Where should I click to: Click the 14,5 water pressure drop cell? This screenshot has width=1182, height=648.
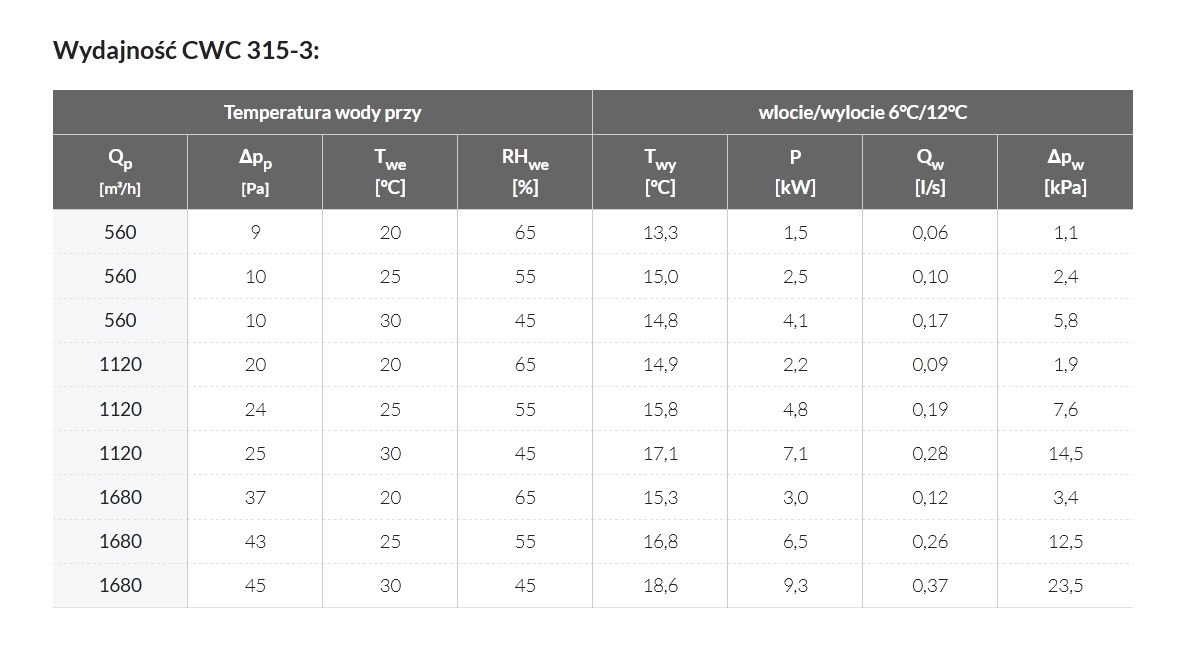click(x=1065, y=453)
